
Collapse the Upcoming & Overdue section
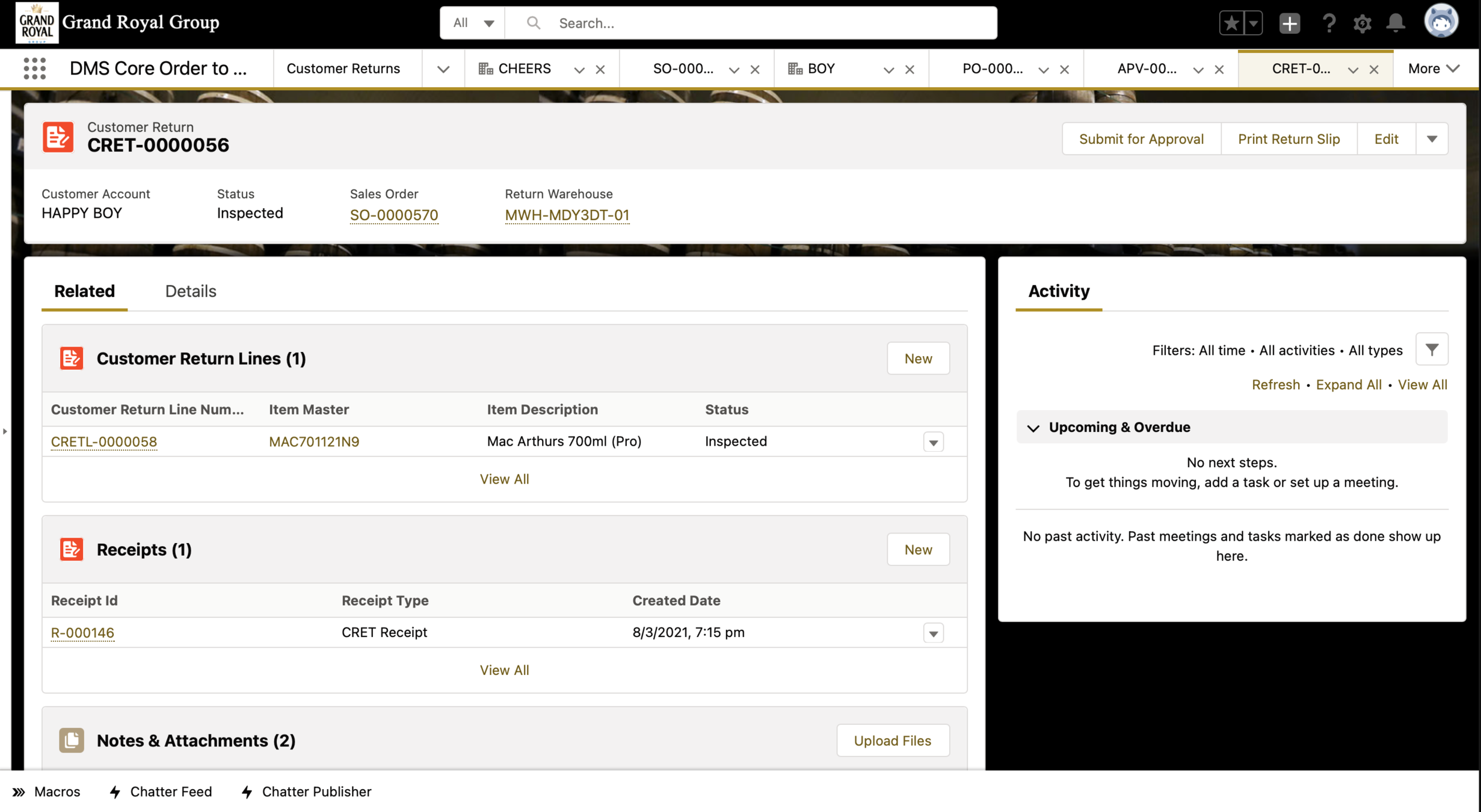click(x=1033, y=428)
